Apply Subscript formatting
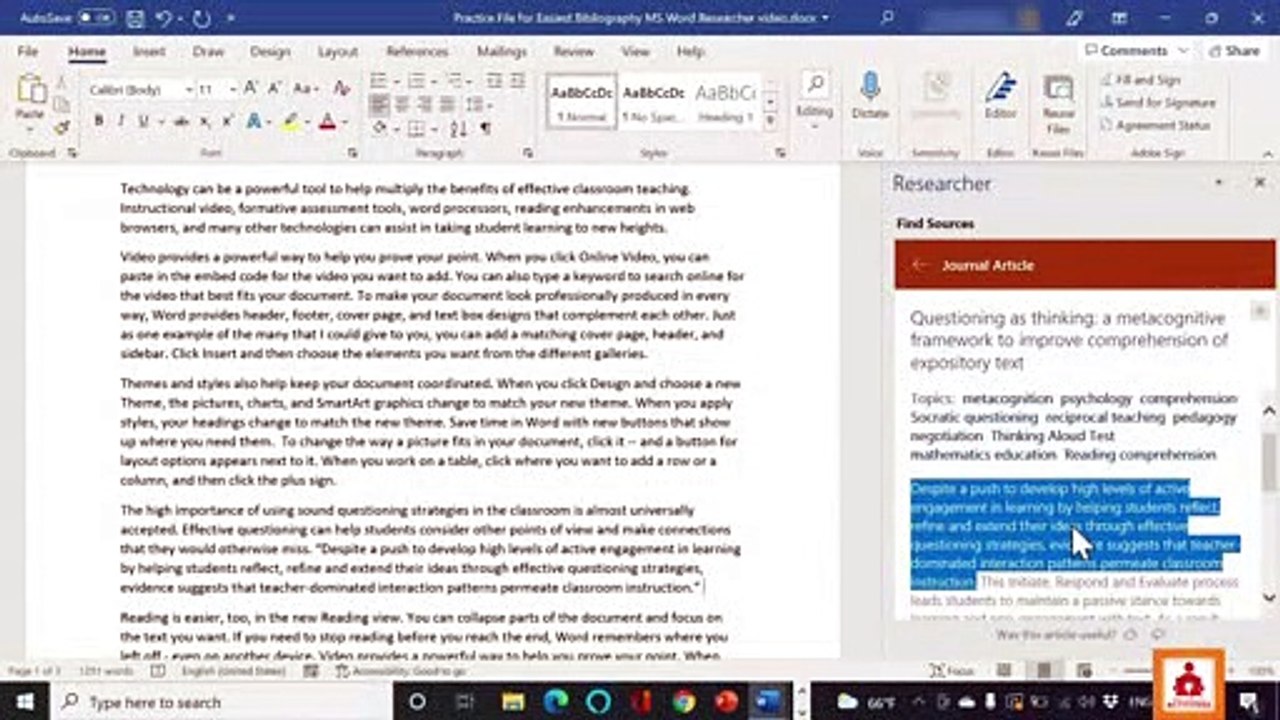 click(204, 121)
